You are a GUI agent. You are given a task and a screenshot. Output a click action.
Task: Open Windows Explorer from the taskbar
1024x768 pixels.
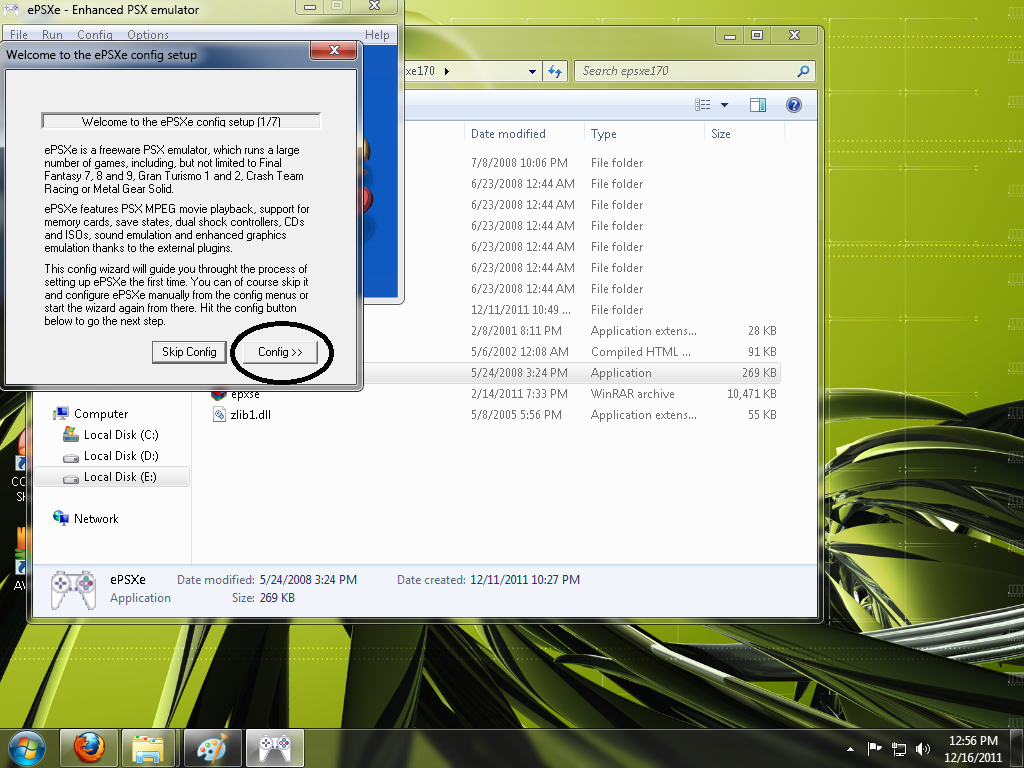[148, 748]
